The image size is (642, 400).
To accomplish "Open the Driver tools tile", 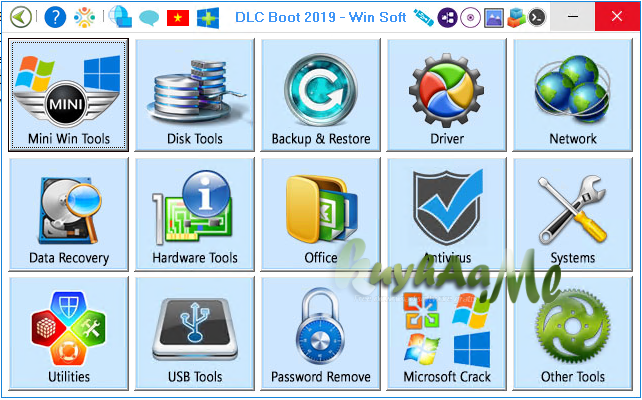I will point(447,95).
